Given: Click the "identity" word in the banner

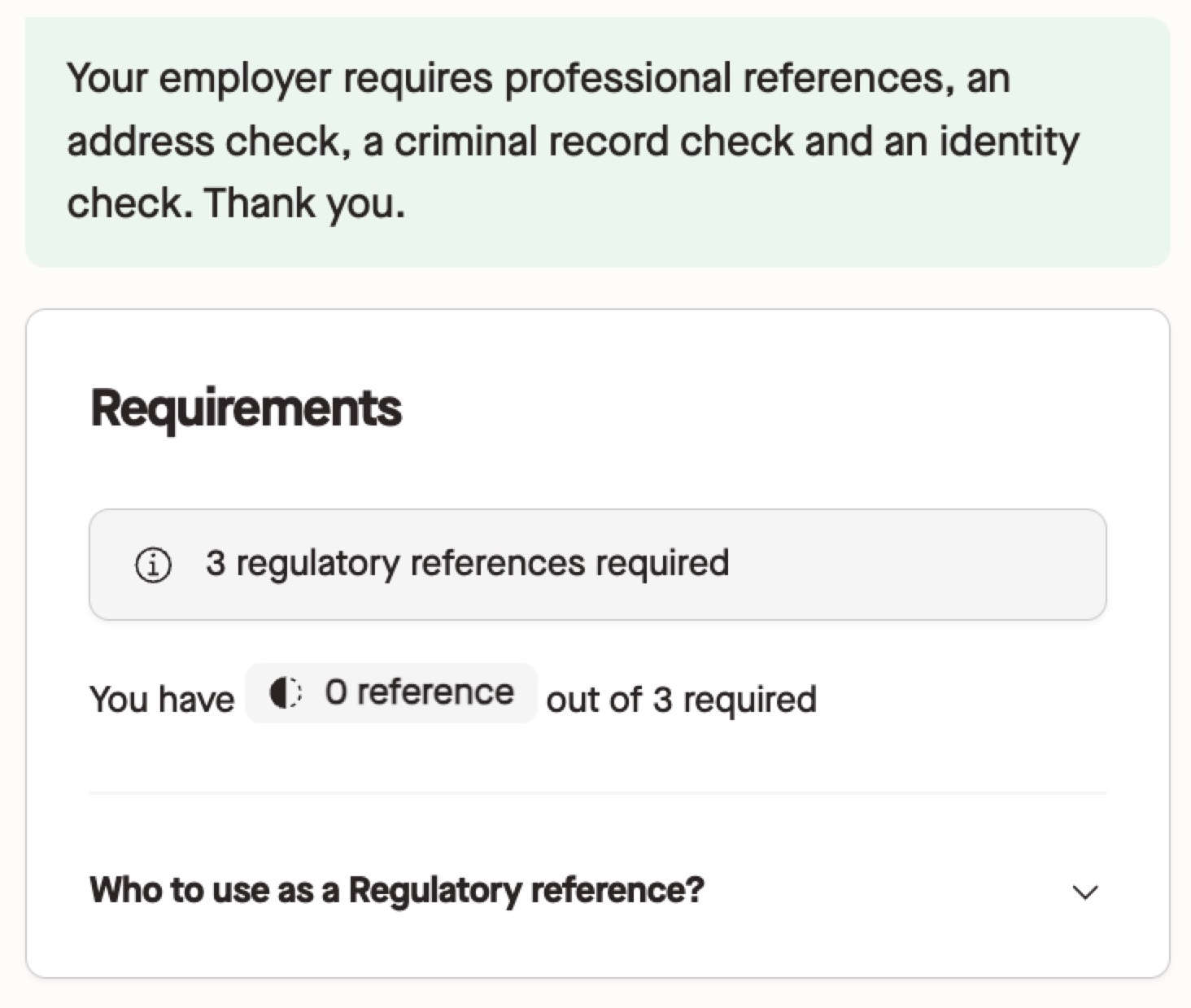Looking at the screenshot, I should point(1010,142).
